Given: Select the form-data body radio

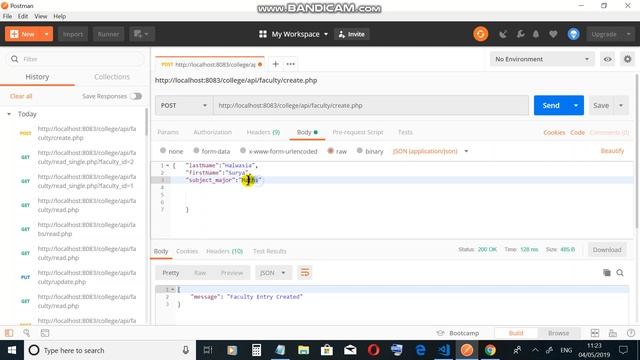Looking at the screenshot, I should click(196, 151).
